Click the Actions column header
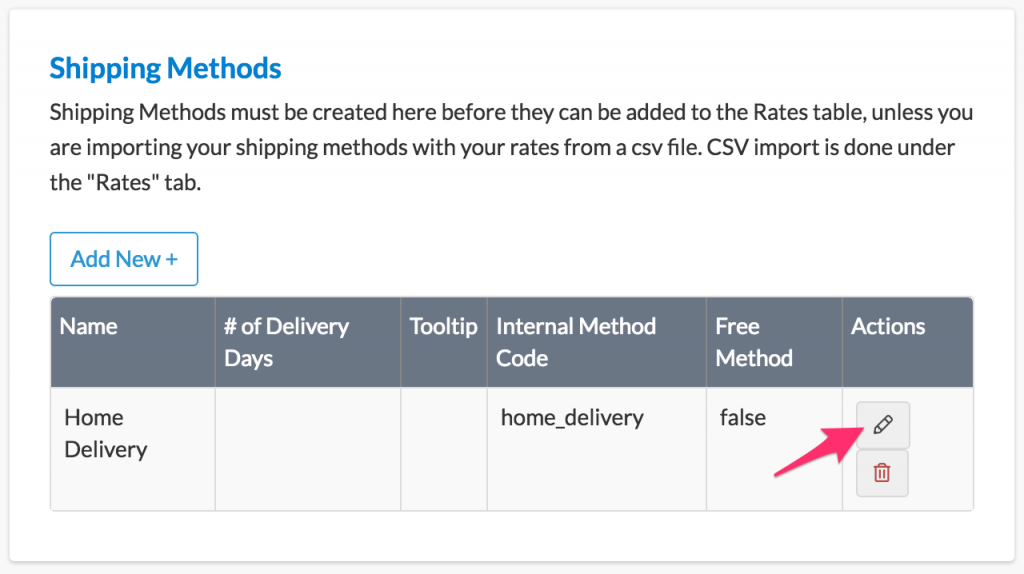The image size is (1024, 574). tap(888, 327)
